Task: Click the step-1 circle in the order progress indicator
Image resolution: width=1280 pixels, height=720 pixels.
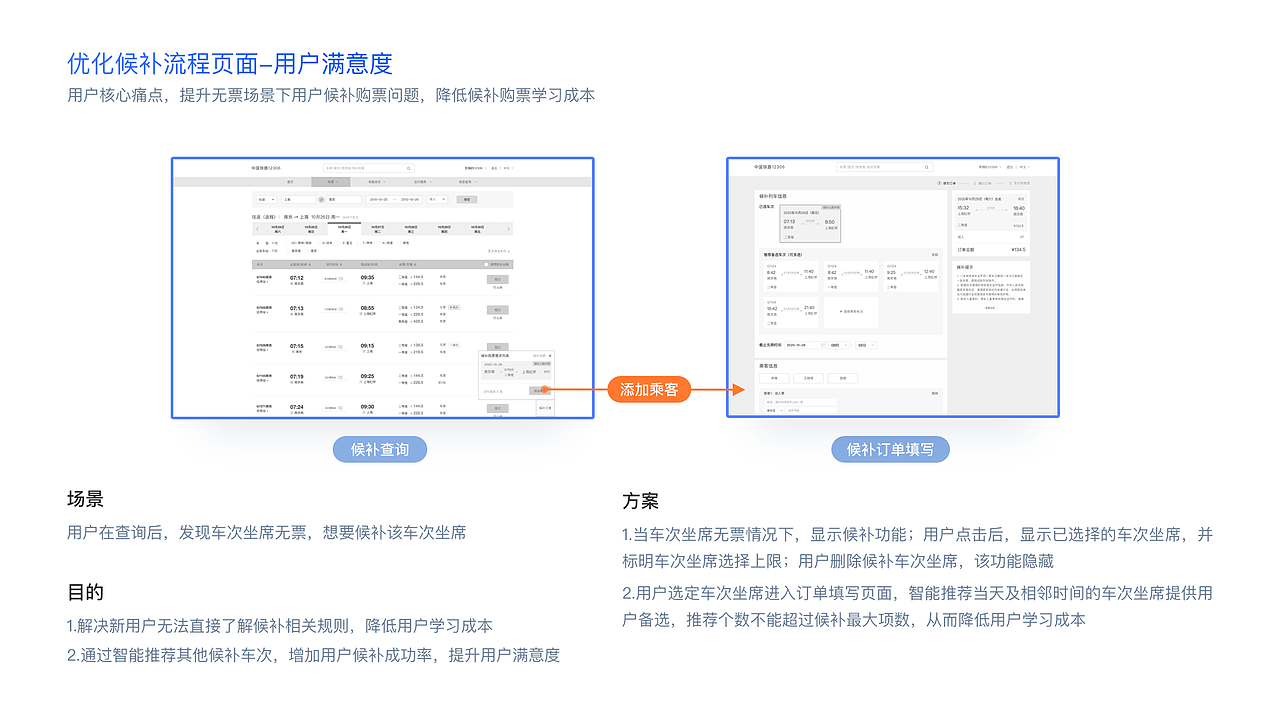Action: click(939, 182)
